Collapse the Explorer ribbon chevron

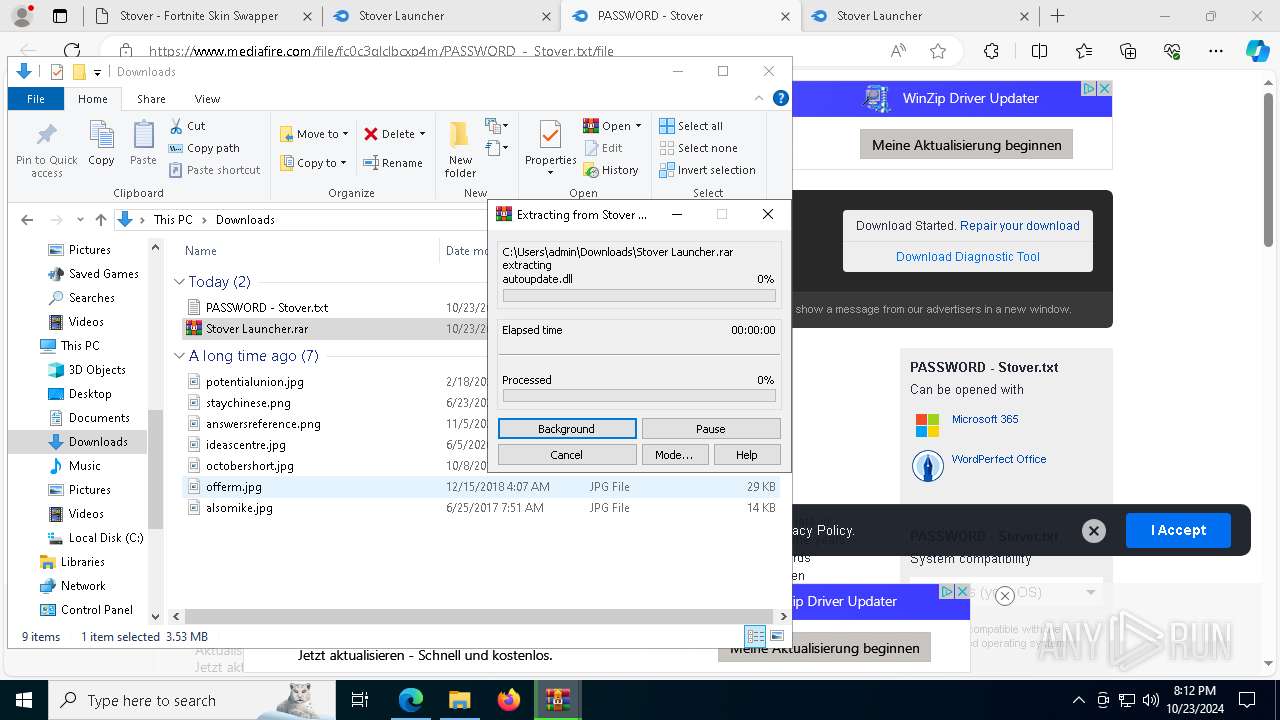click(761, 98)
